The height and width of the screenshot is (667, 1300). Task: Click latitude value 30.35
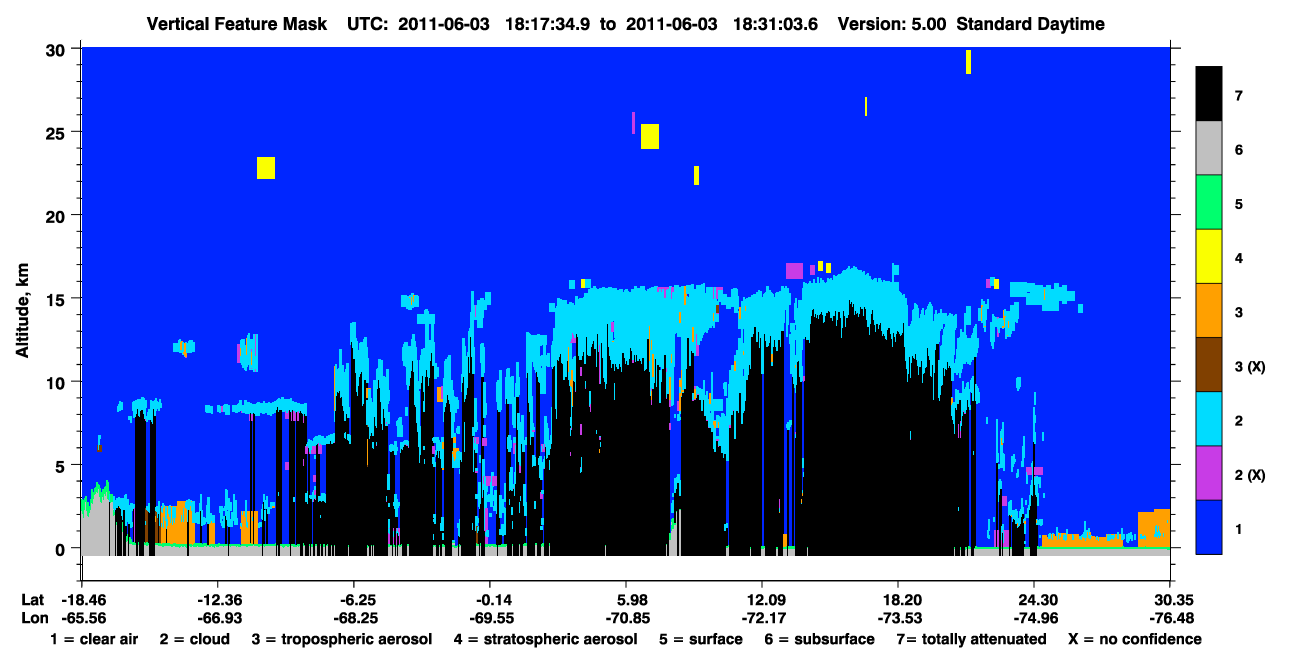(x=1170, y=599)
